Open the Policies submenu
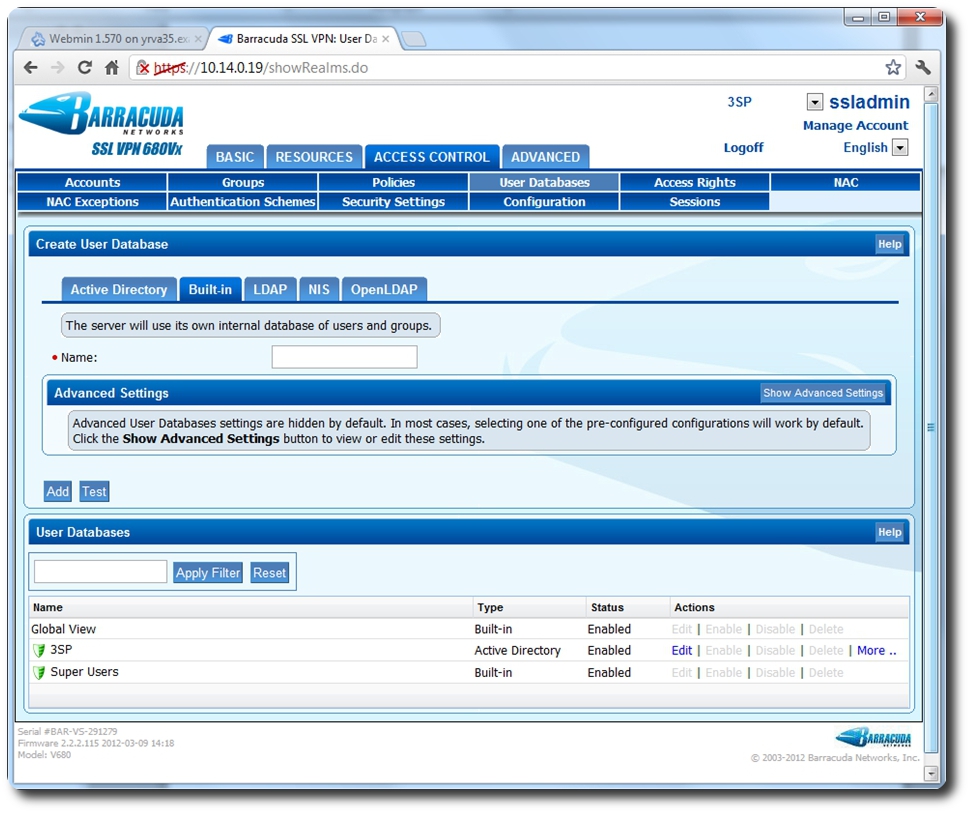 click(393, 183)
